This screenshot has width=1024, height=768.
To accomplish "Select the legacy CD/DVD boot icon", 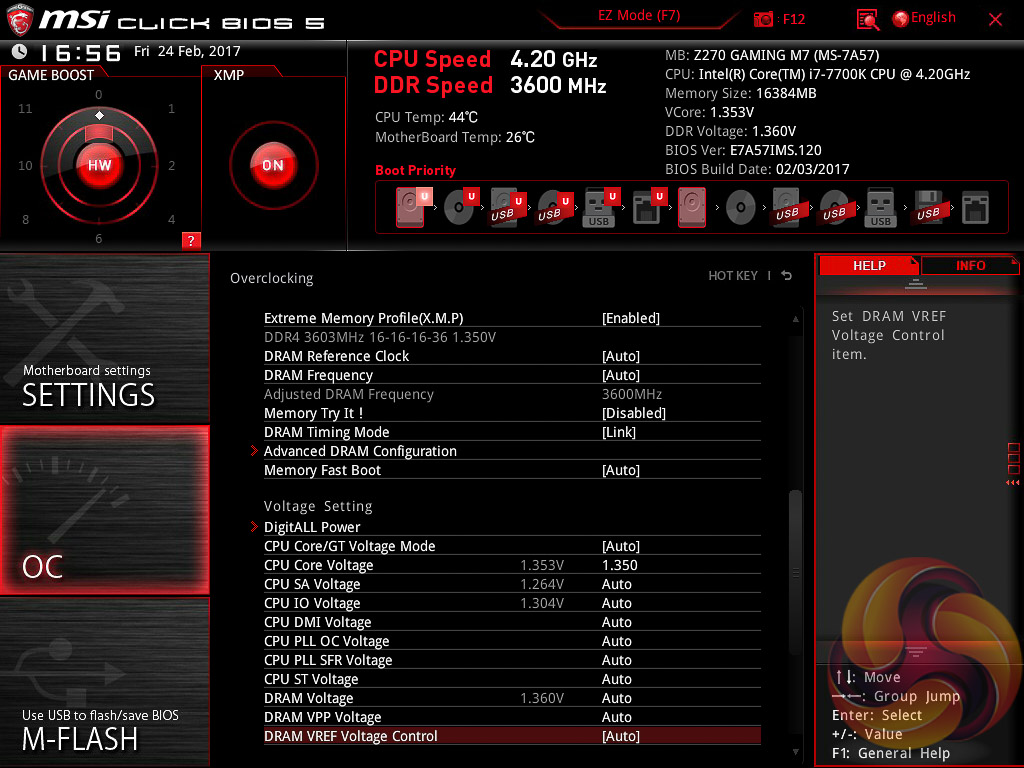I will coord(741,208).
